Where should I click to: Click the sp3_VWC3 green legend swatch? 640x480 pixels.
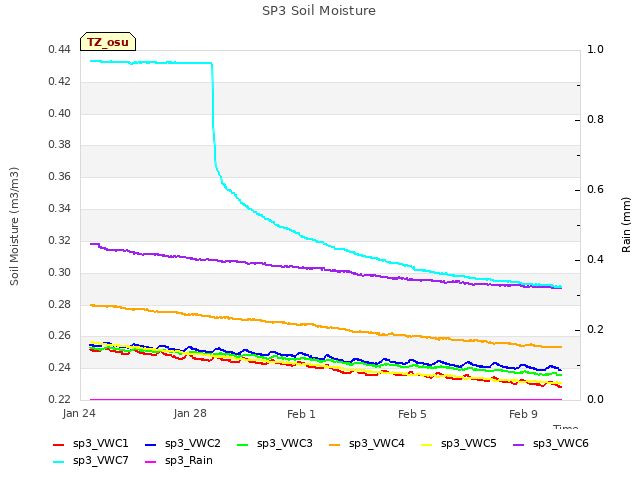point(243,445)
